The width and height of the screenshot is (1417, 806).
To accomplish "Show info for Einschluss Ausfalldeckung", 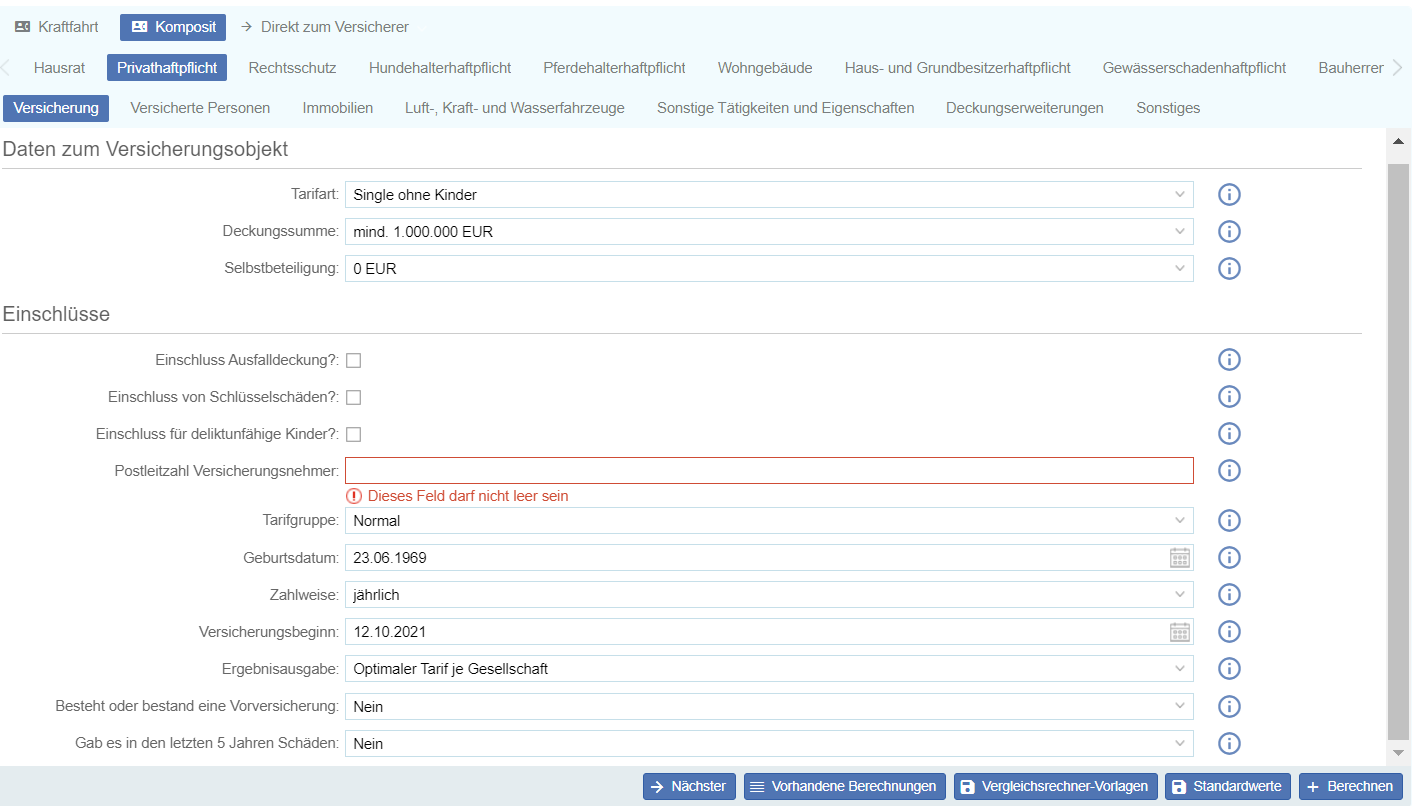I will click(x=1229, y=360).
